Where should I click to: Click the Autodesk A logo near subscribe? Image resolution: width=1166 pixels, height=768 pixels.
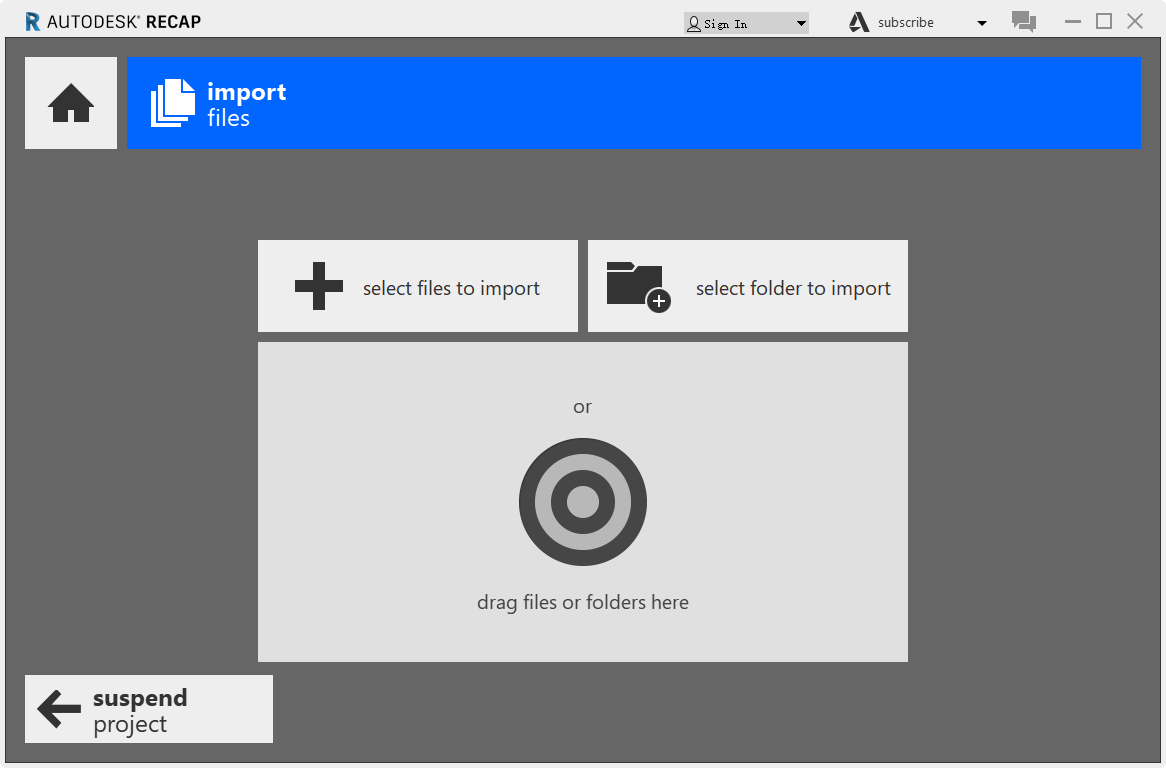pos(859,22)
